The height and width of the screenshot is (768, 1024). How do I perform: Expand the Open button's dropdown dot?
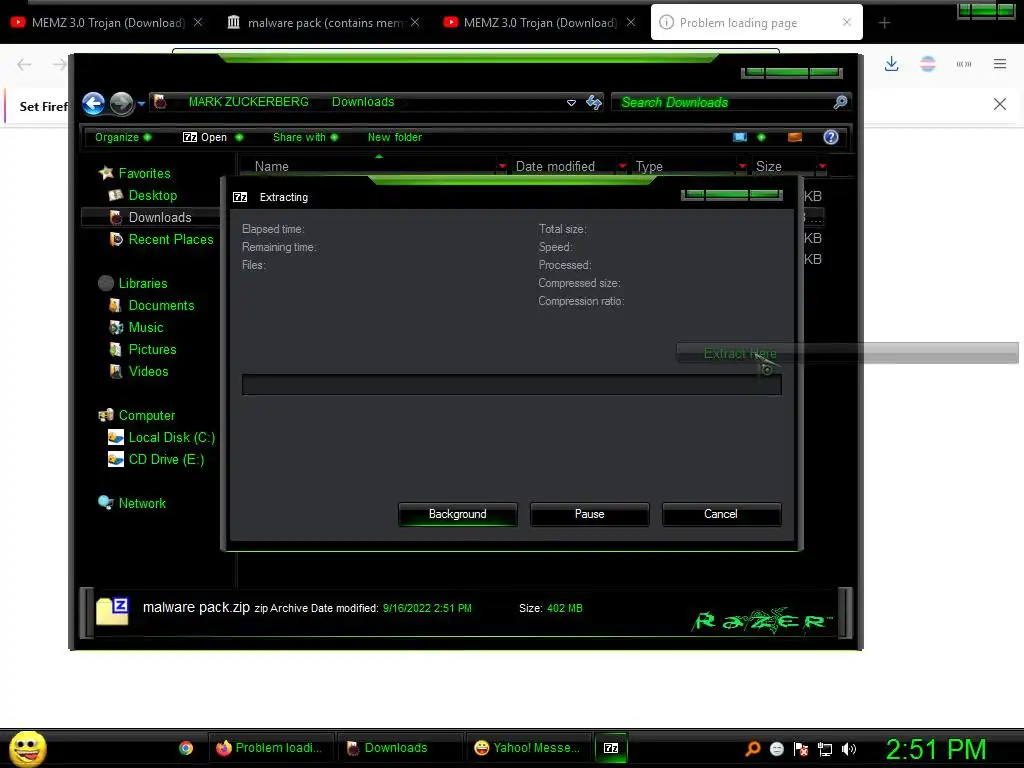(x=239, y=137)
